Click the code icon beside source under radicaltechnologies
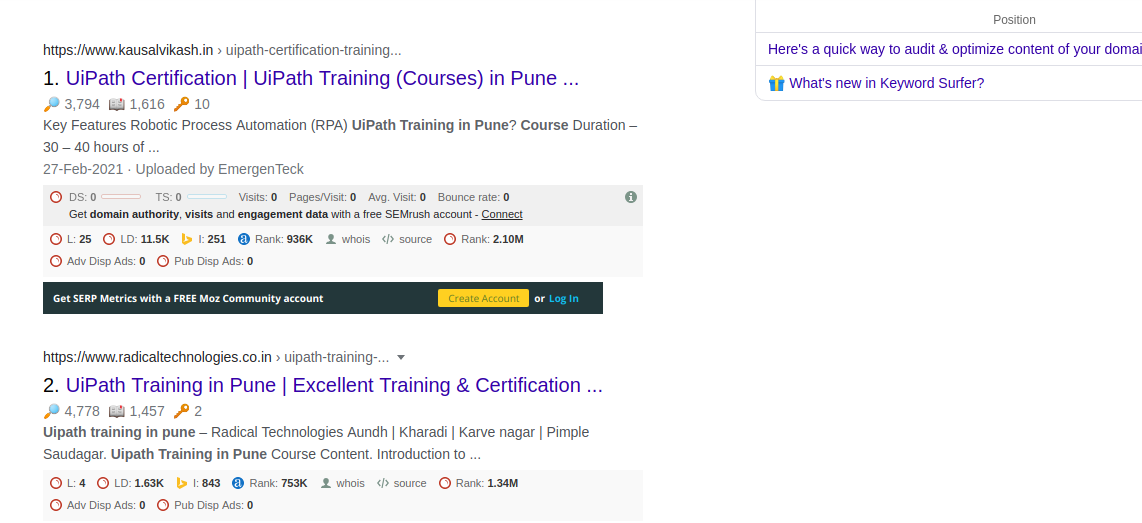 pyautogui.click(x=383, y=483)
